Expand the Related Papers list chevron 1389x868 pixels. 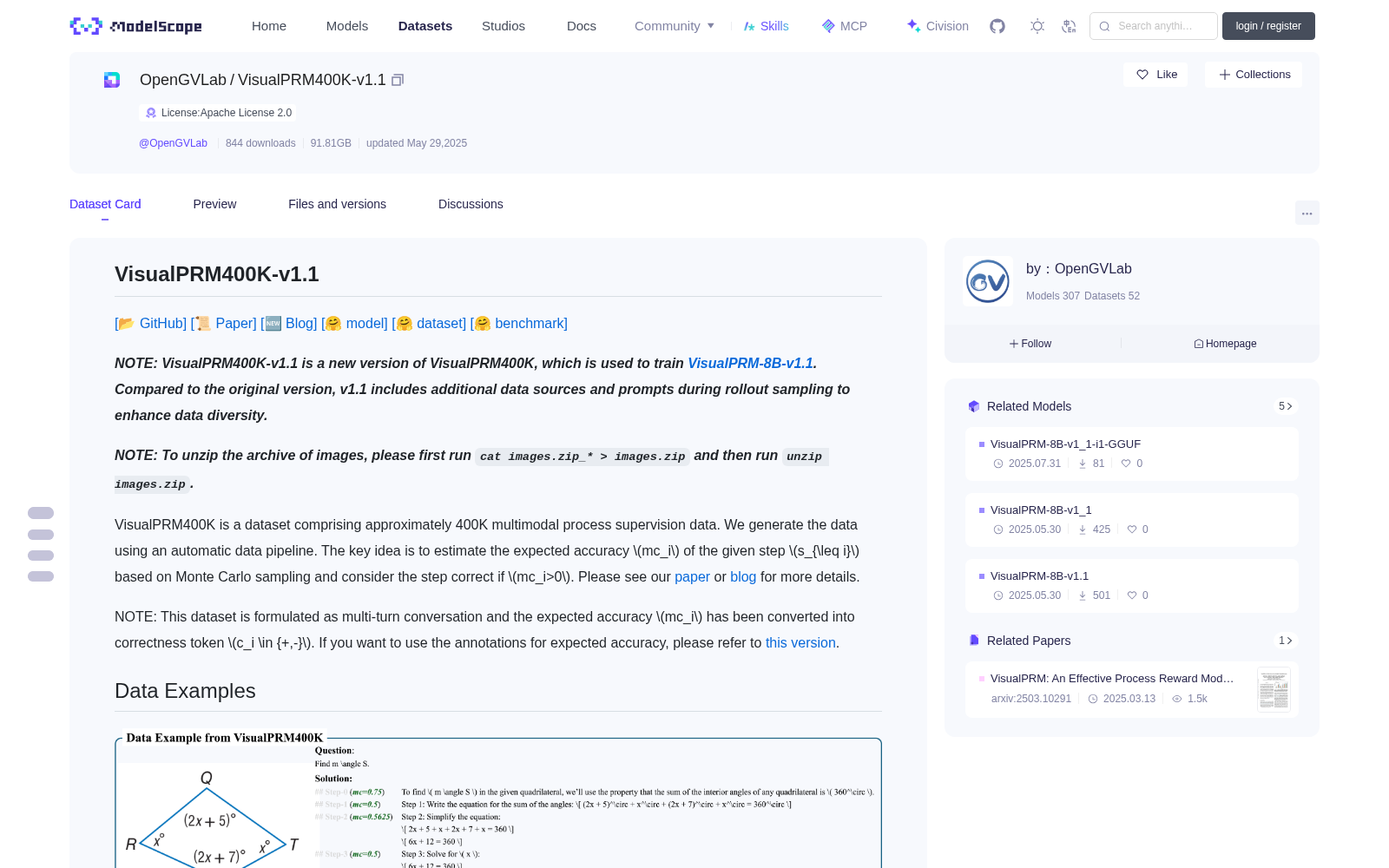[x=1285, y=641]
